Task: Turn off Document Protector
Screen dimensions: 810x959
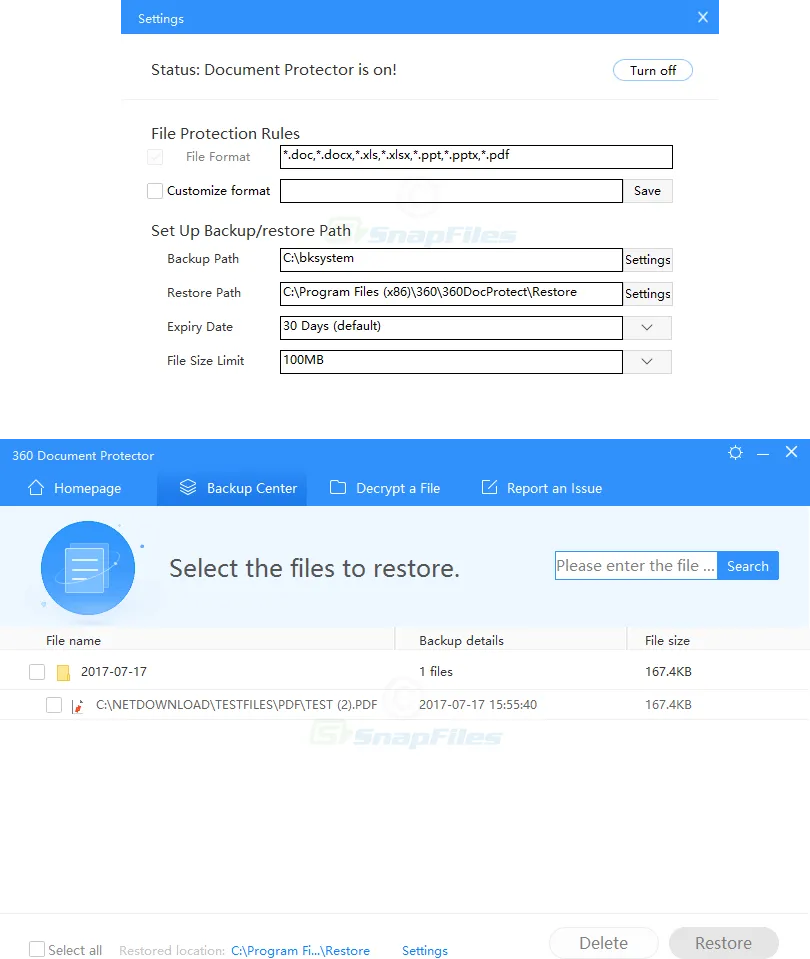Action: point(653,70)
